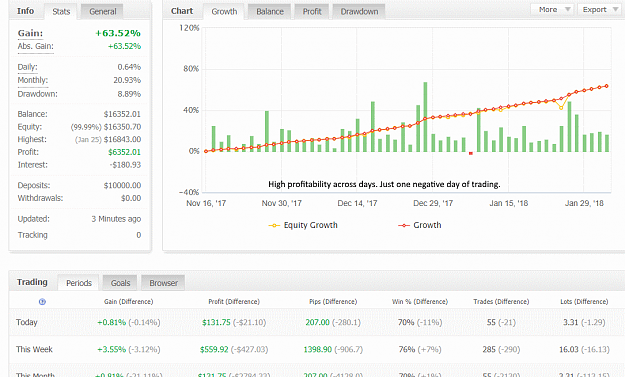Toggle the red Growth legend entry

(x=420, y=225)
